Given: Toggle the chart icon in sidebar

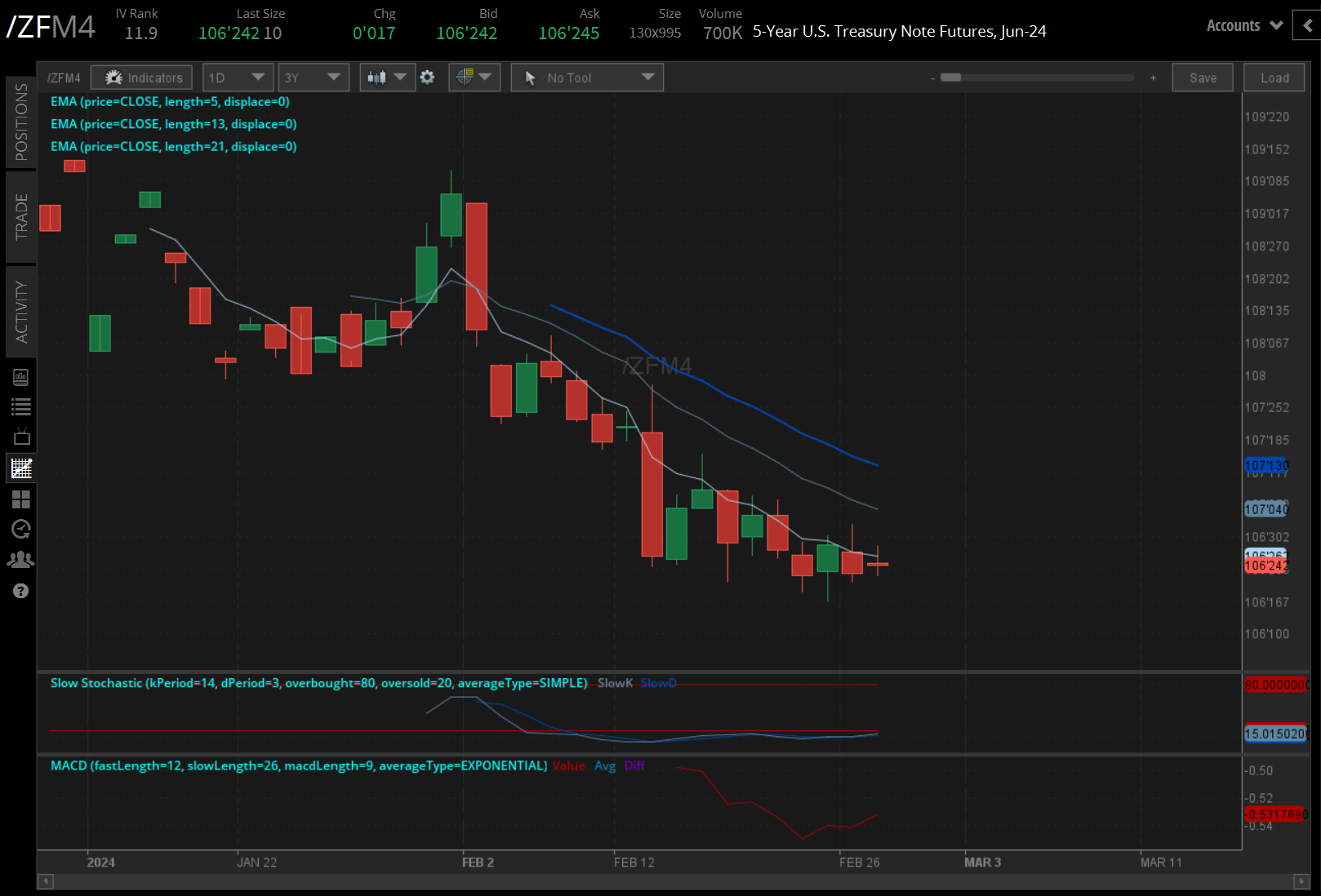Looking at the screenshot, I should [x=20, y=468].
